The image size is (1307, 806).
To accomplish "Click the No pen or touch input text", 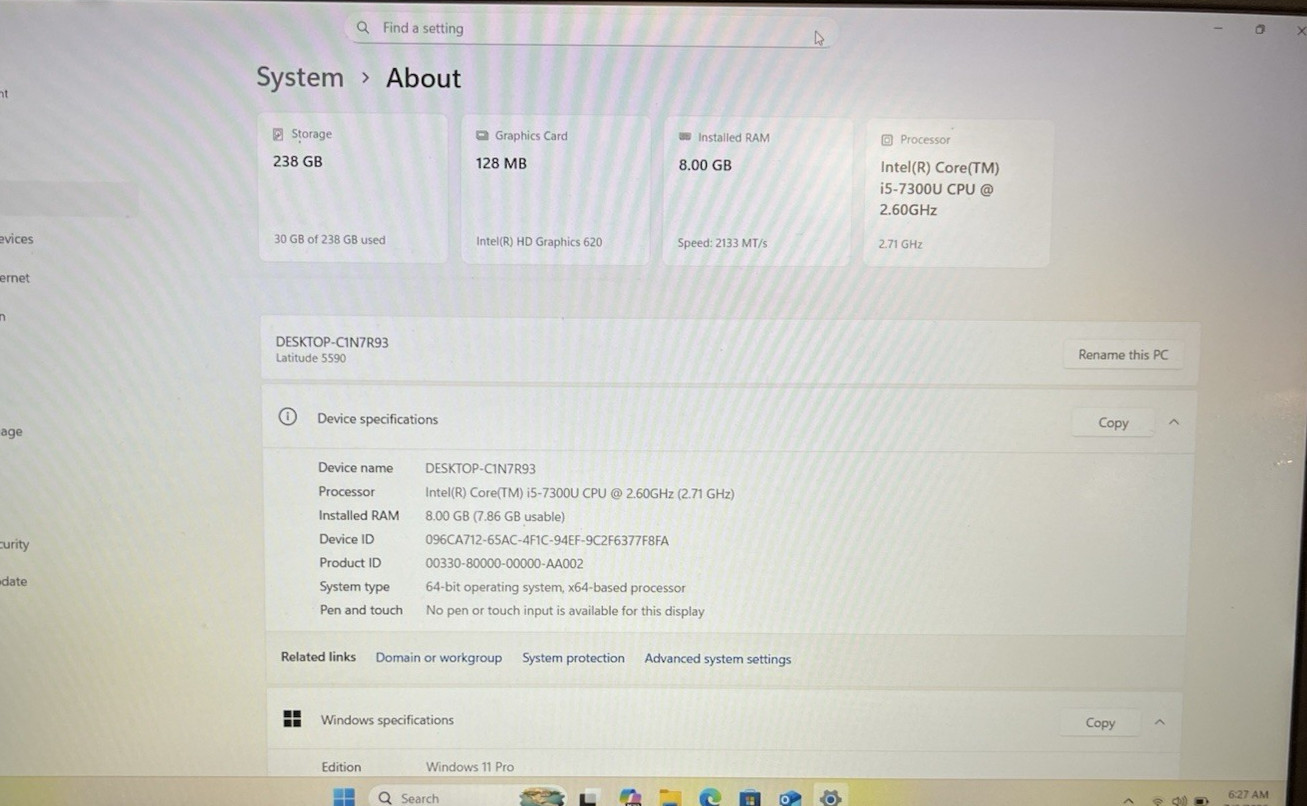I will pyautogui.click(x=565, y=611).
